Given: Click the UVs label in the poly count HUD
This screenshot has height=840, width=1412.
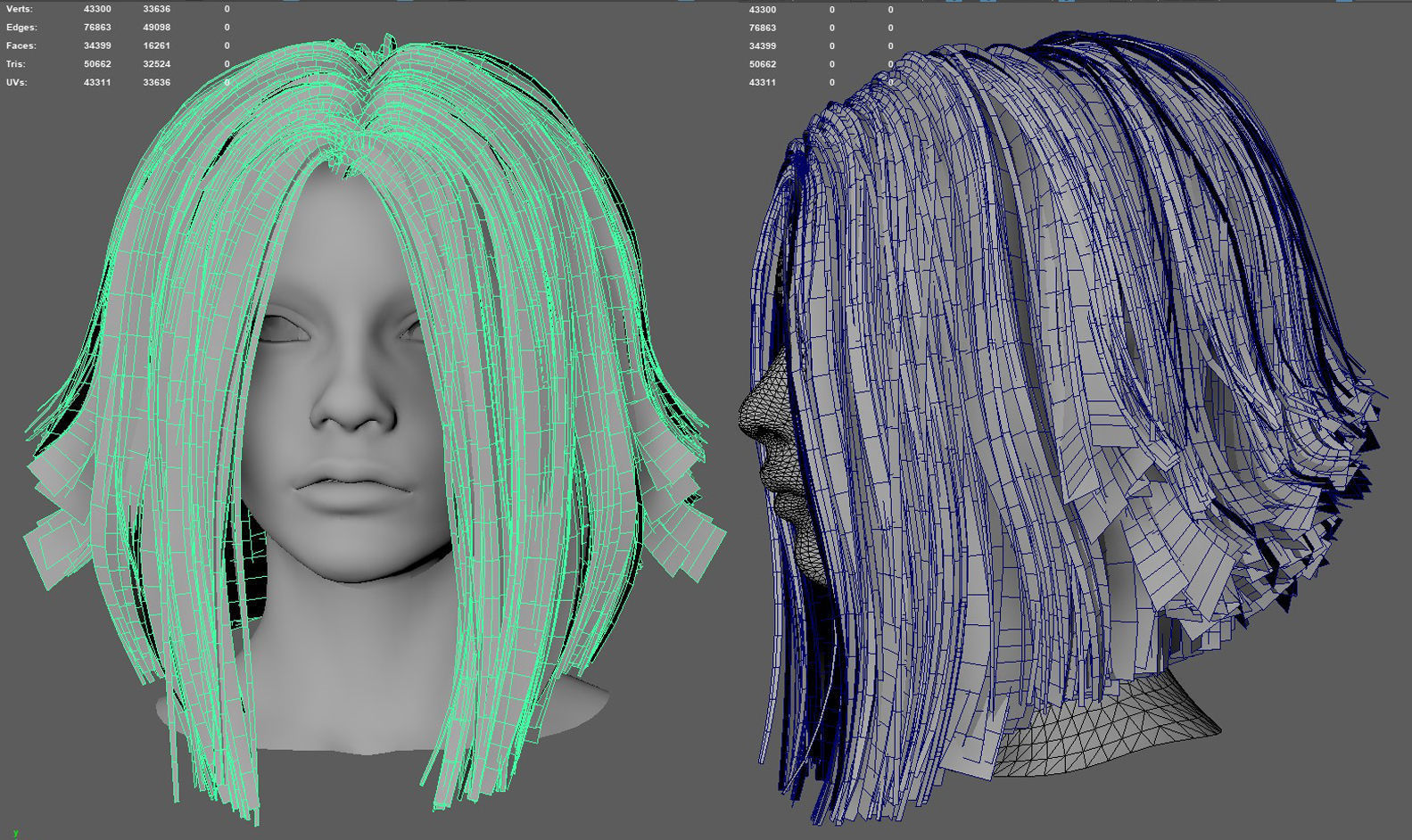Looking at the screenshot, I should (x=17, y=82).
